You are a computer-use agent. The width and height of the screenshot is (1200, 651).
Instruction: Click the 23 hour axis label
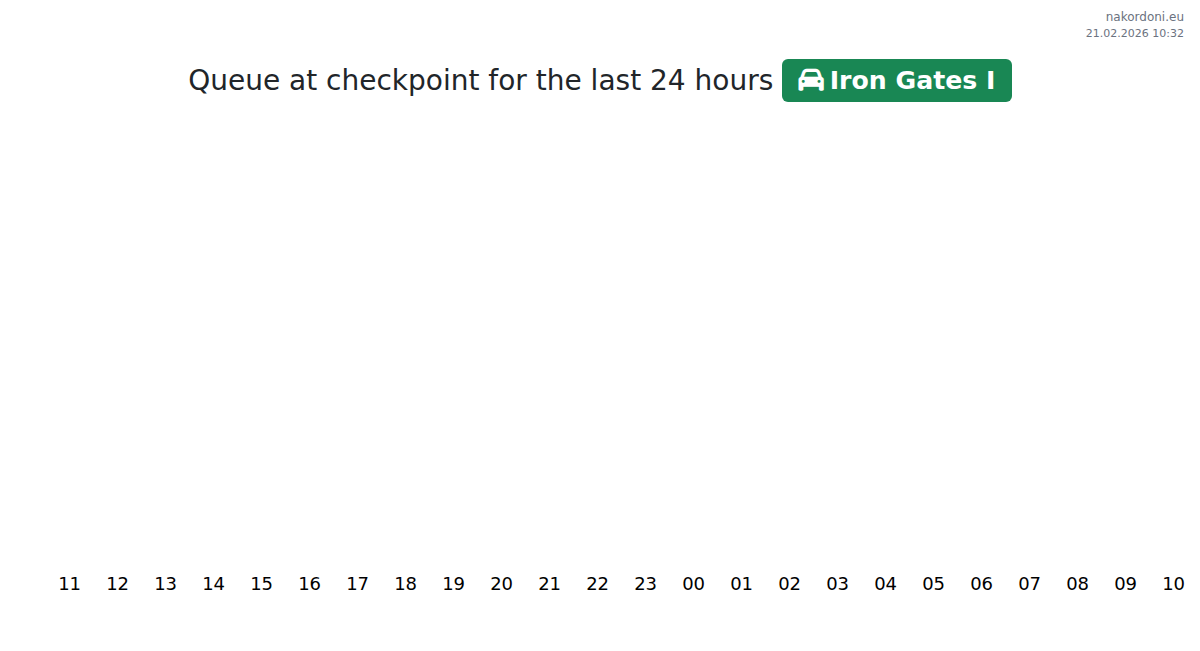[x=645, y=584]
